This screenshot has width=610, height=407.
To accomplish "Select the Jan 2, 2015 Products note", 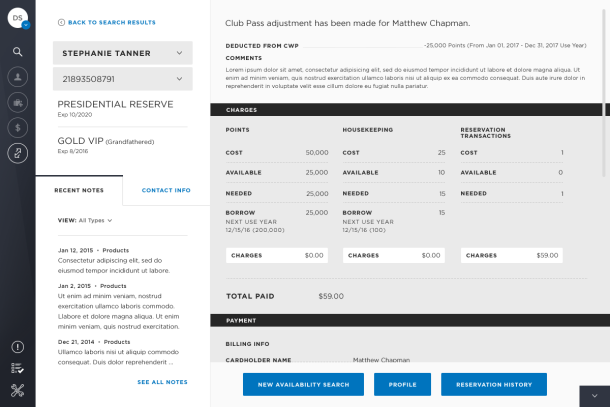I will (119, 307).
